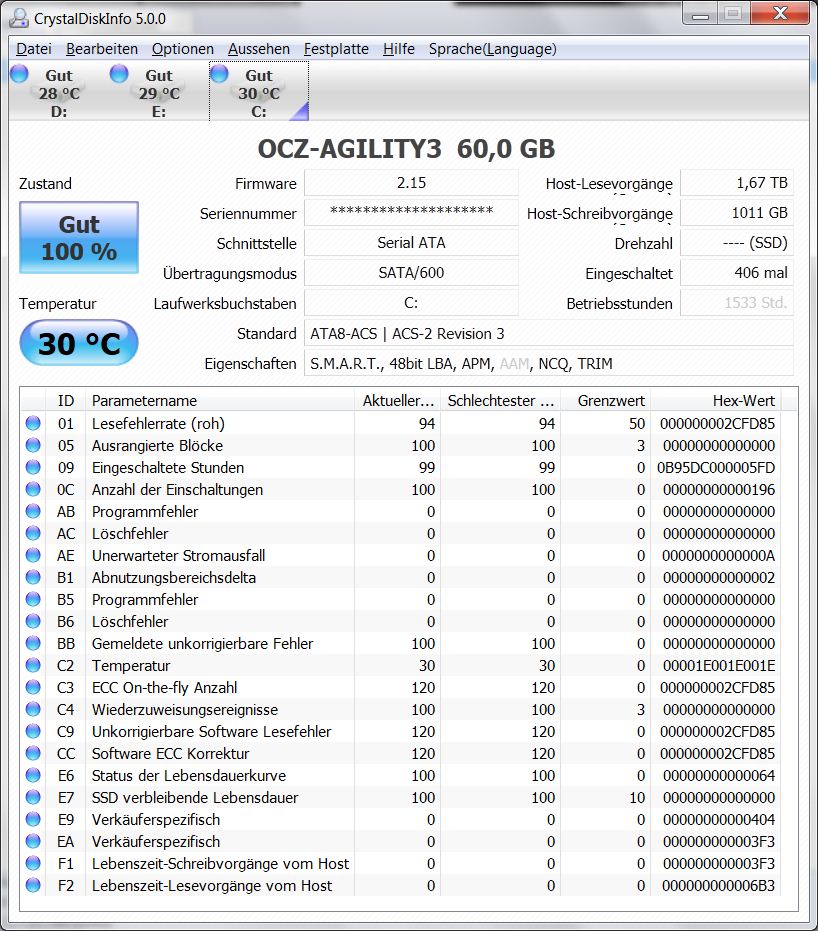The height and width of the screenshot is (931, 818).
Task: Open the Aussehen menu
Action: (259, 49)
